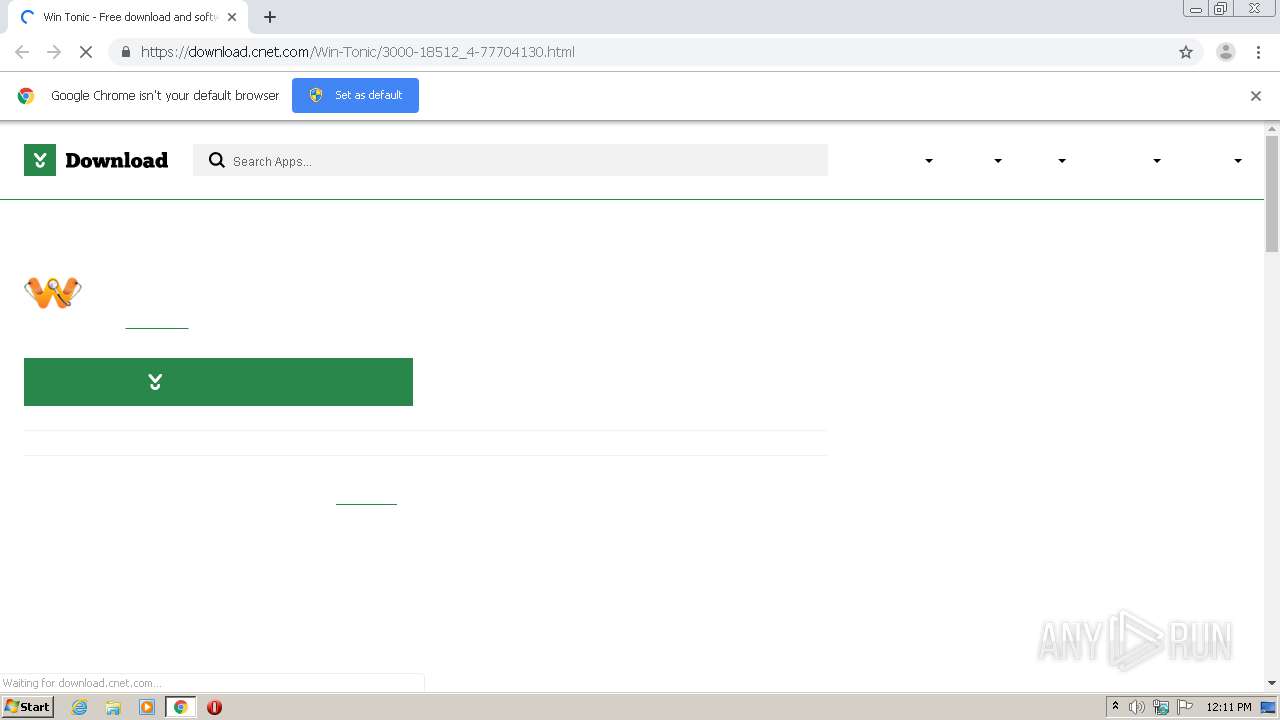Open File Explorer from taskbar
1280x720 pixels.
coord(113,707)
